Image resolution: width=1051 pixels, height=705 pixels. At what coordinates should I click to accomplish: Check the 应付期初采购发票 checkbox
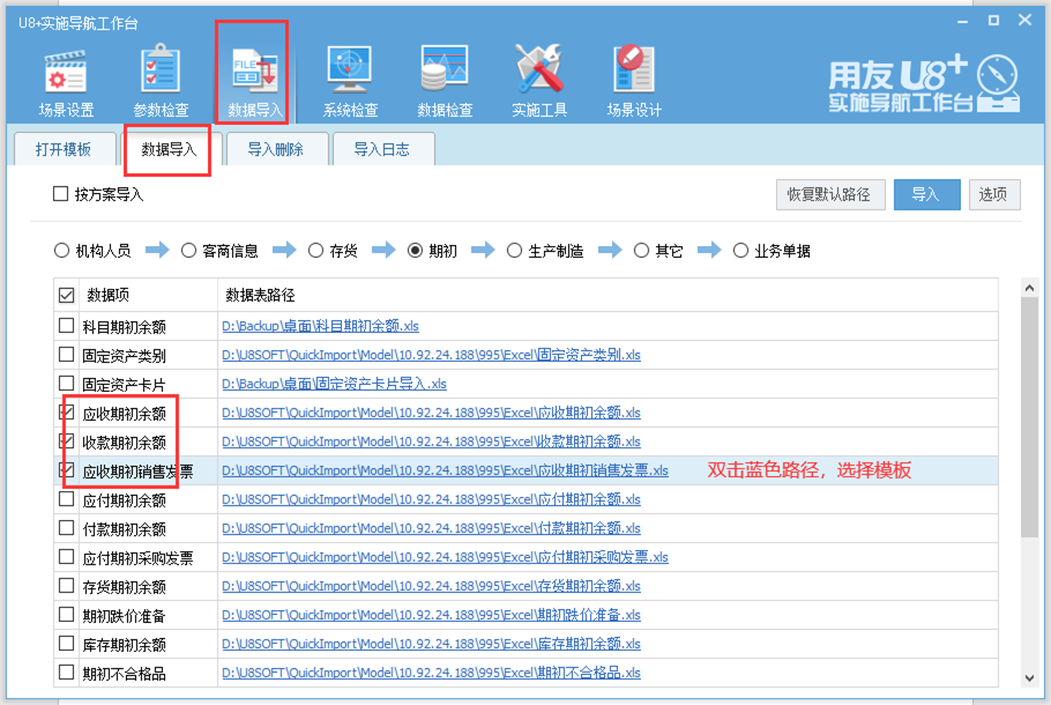click(x=66, y=557)
